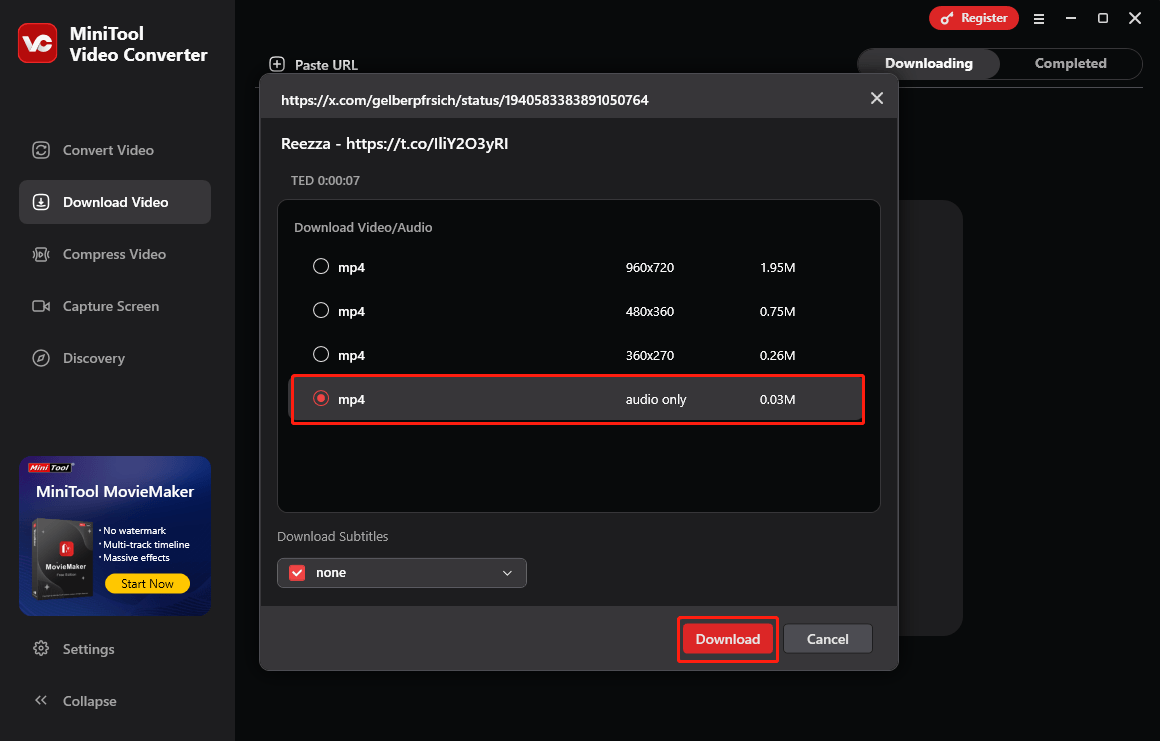
Task: Click the video title Reezza t.co link text
Action: 394,143
